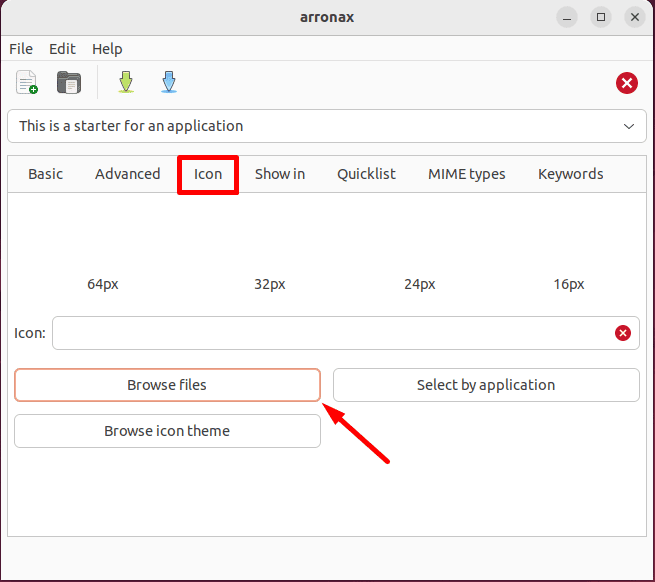Open the Edit menu
The image size is (655, 582).
[62, 49]
